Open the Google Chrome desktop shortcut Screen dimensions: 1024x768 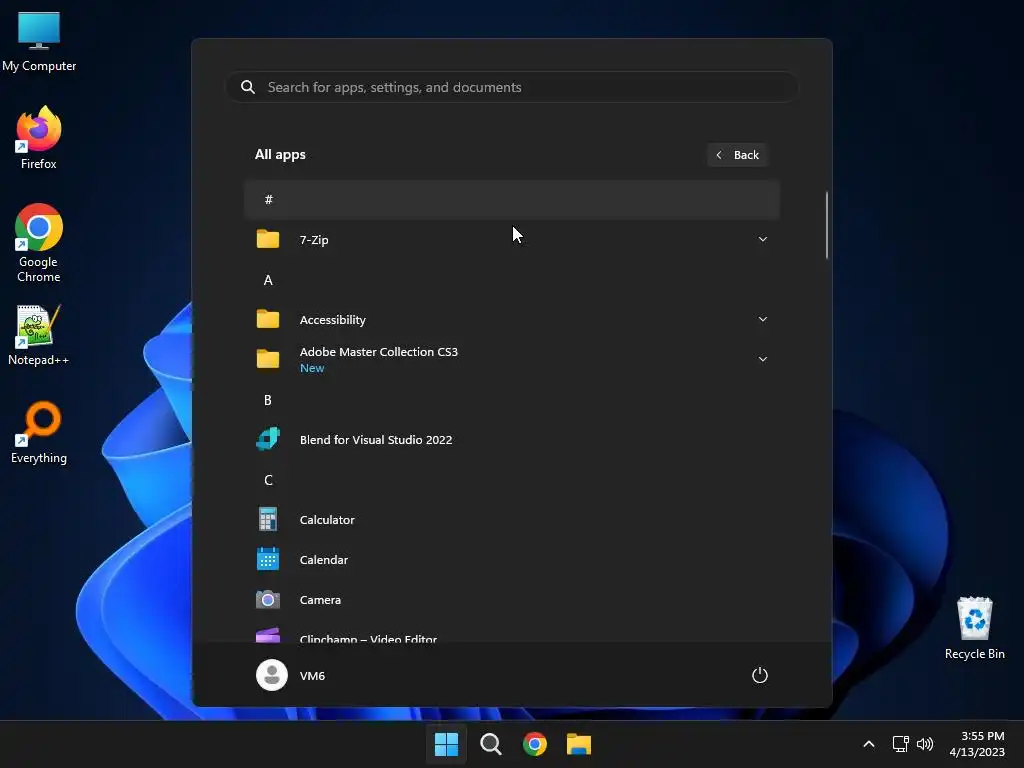pyautogui.click(x=39, y=243)
